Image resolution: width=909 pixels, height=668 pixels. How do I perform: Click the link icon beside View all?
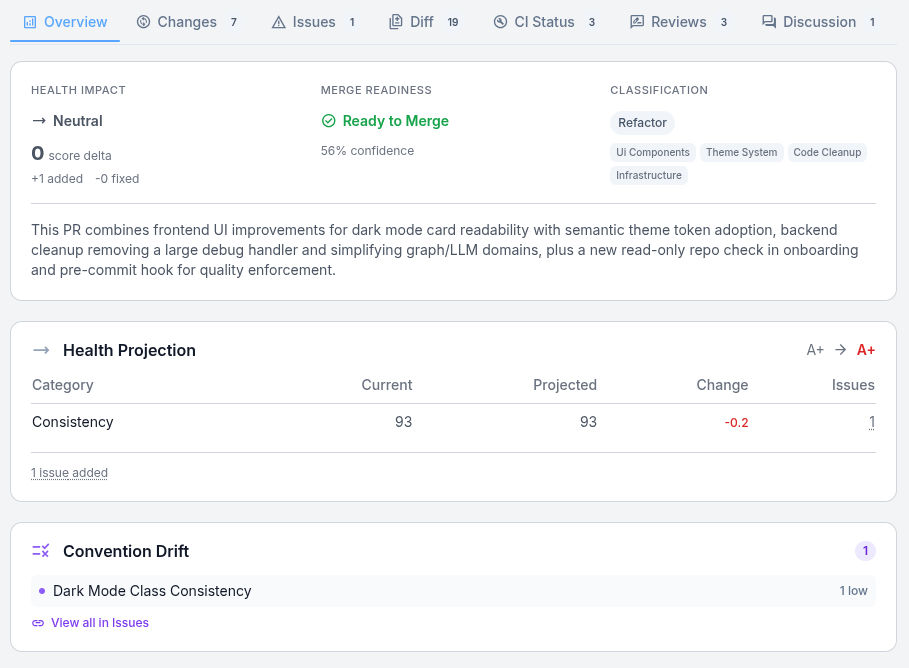pyautogui.click(x=38, y=623)
